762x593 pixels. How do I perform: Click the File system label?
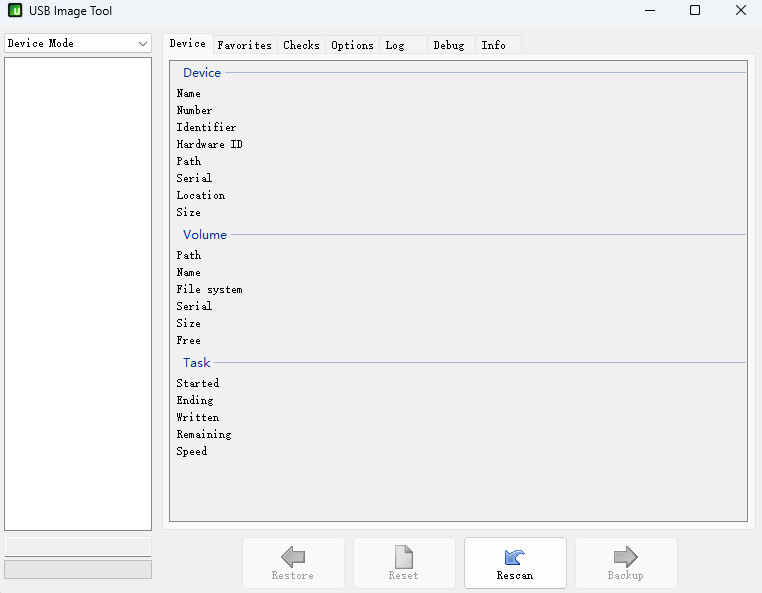pos(209,290)
